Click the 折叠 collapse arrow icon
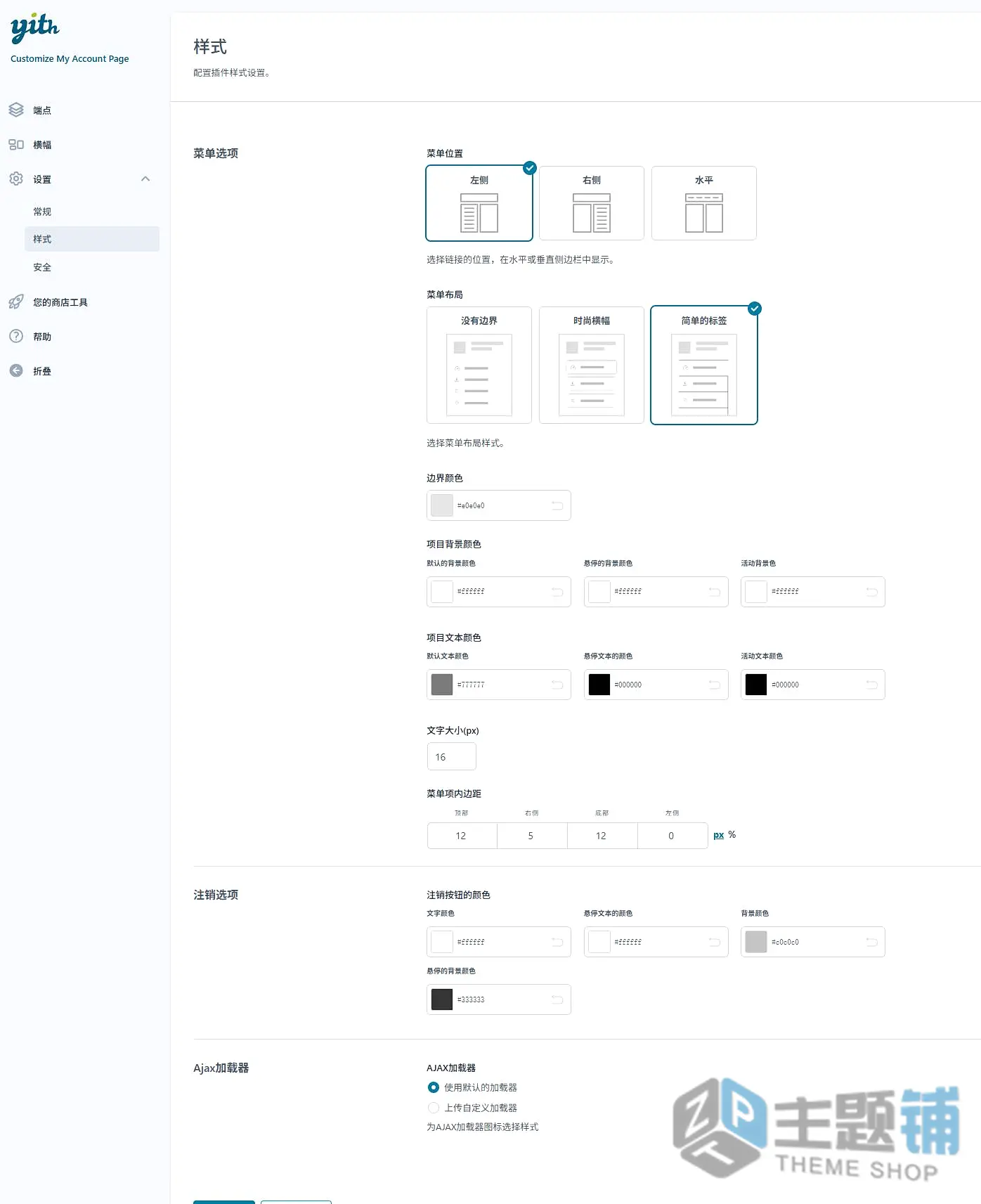 pyautogui.click(x=16, y=371)
